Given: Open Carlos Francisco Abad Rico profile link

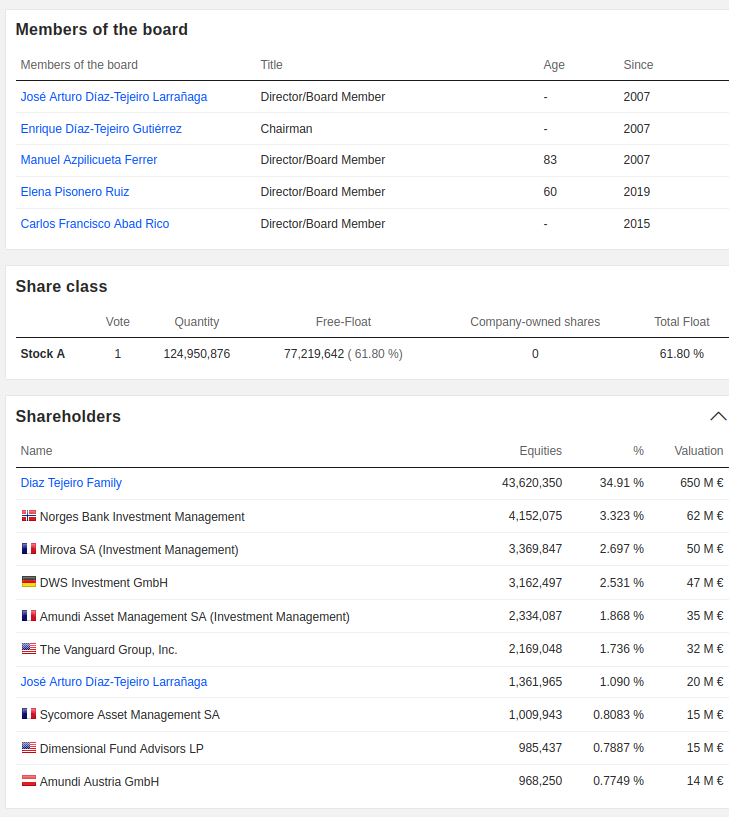Looking at the screenshot, I should pyautogui.click(x=95, y=224).
